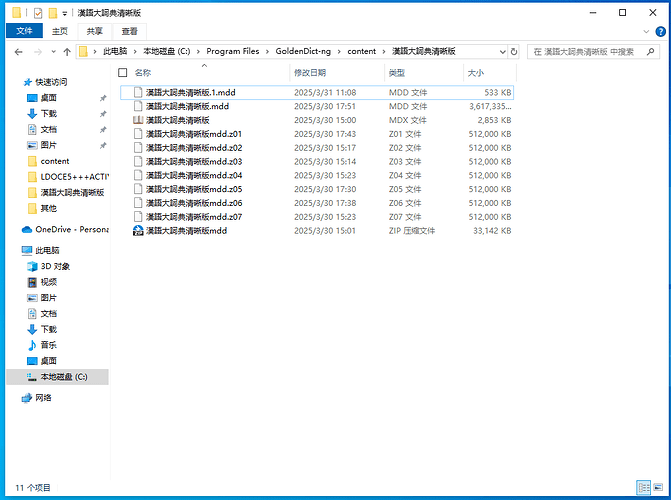Open the help question mark icon
Image resolution: width=671 pixels, height=500 pixels.
click(x=661, y=31)
